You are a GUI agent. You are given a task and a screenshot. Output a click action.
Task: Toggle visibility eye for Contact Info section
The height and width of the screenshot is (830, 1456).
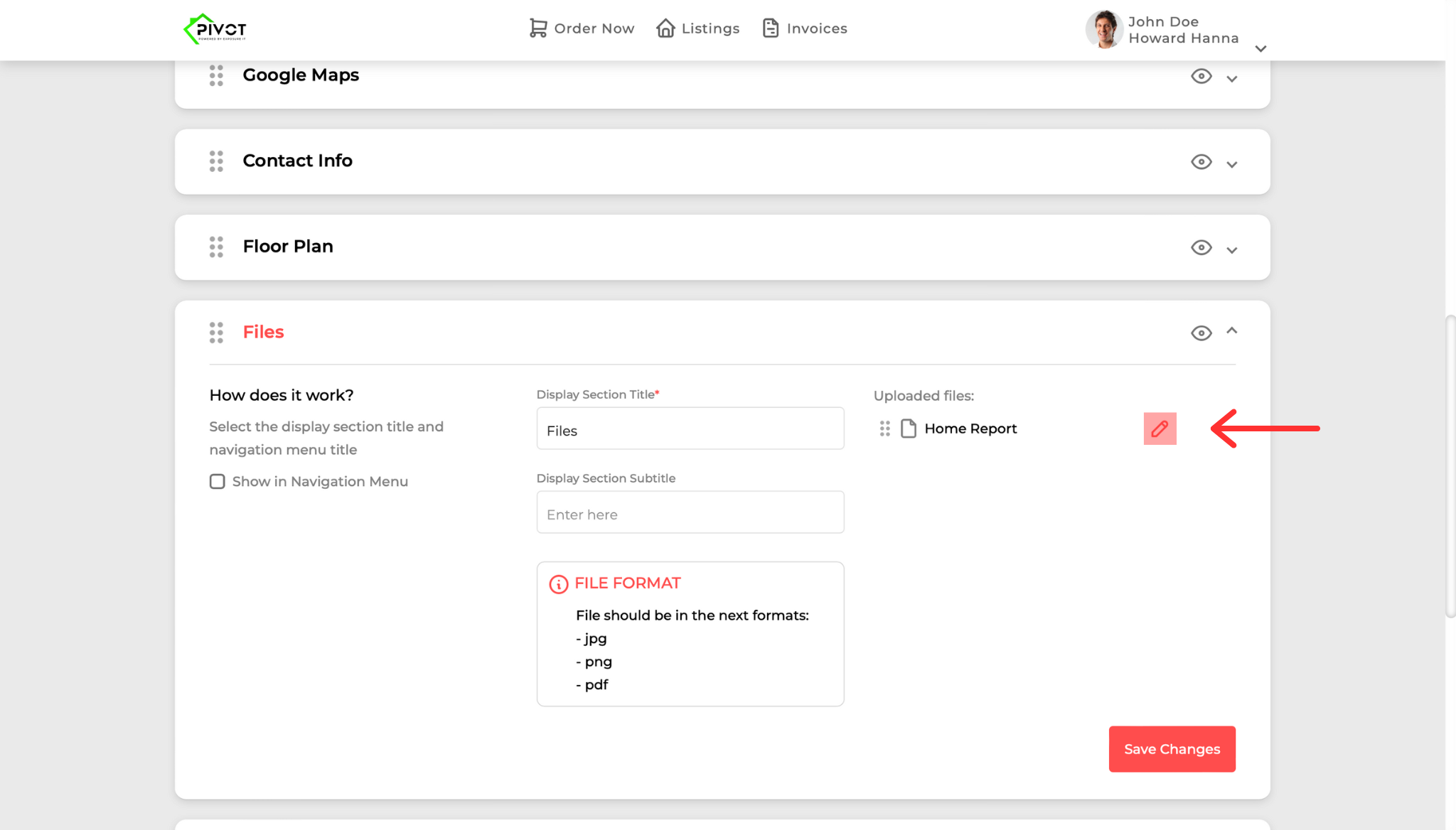[1201, 162]
